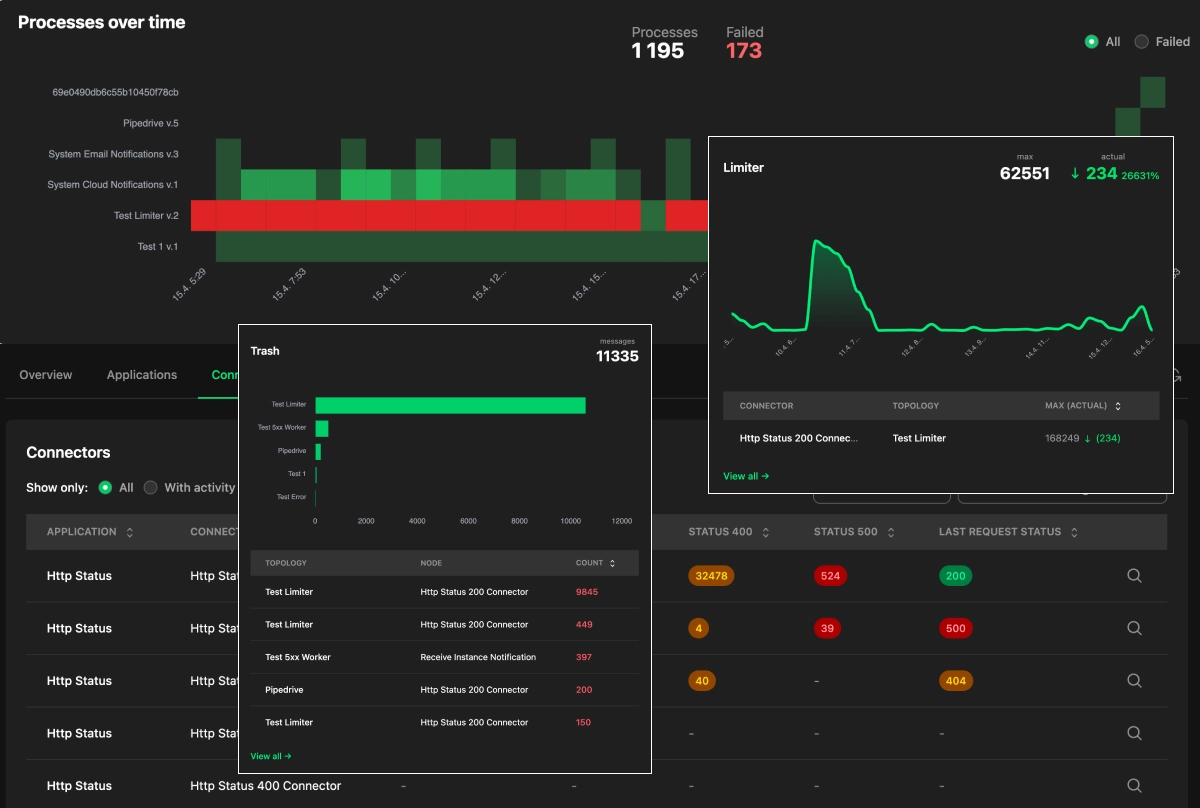
Task: Click the 69e0490db6c55b10450f78cb heatmap cell
Action: pyautogui.click(x=1152, y=92)
